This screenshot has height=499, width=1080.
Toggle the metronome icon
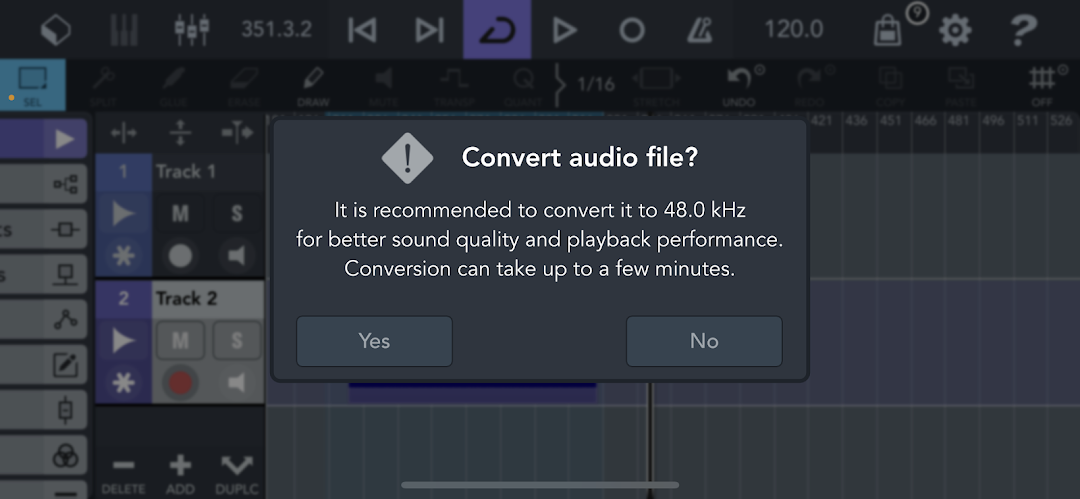coord(700,30)
